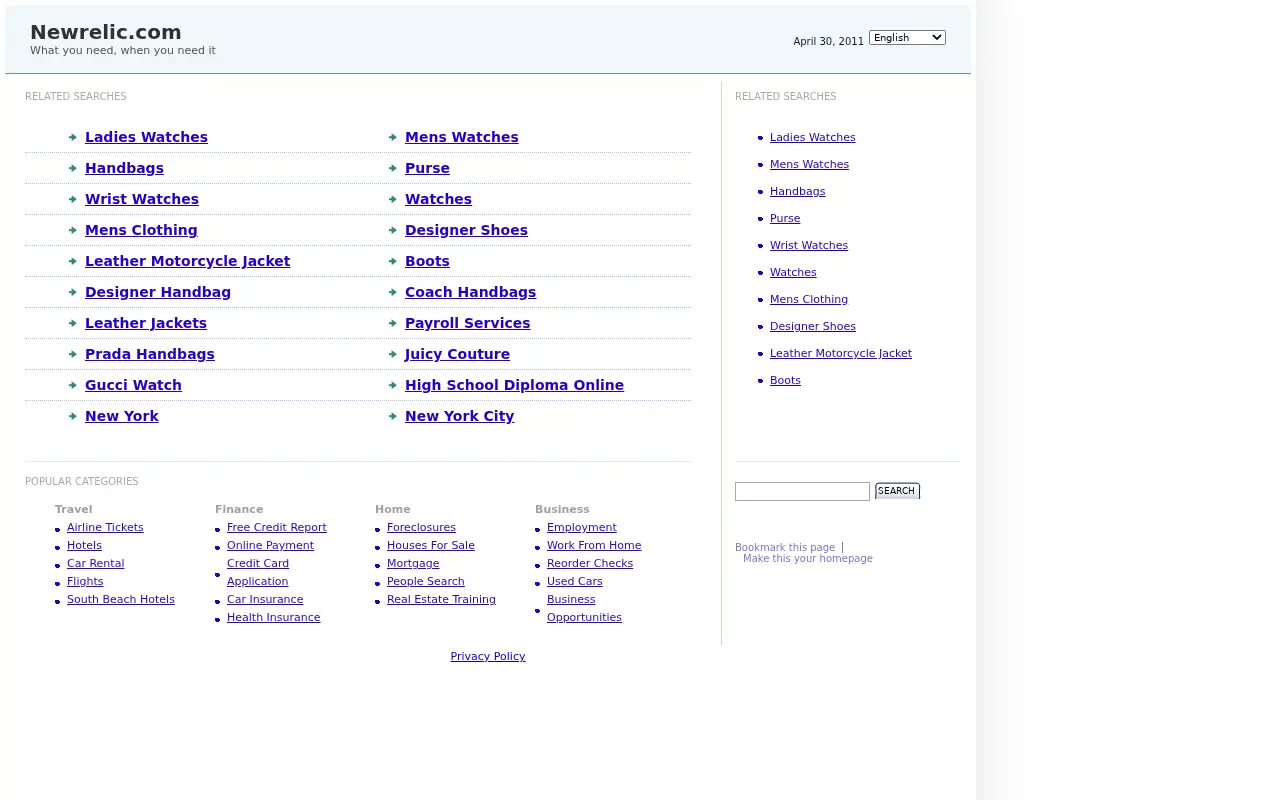
Task: Click the green arrow beside Gucci Watch
Action: (x=73, y=385)
